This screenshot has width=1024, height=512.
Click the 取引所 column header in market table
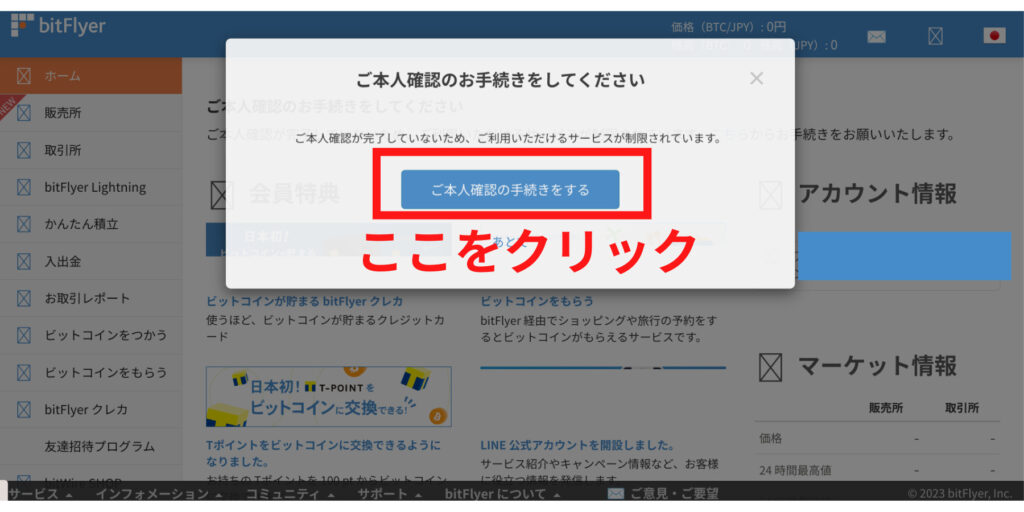(x=962, y=408)
